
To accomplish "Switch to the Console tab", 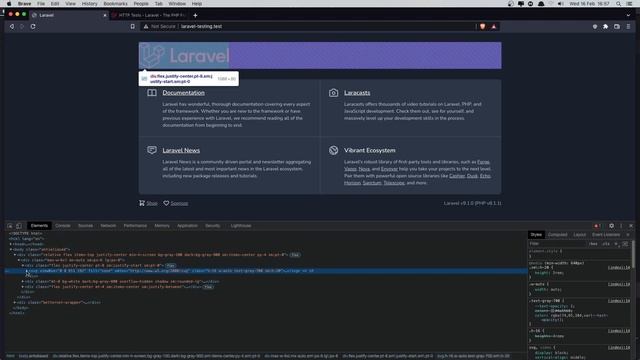I will click(x=63, y=226).
